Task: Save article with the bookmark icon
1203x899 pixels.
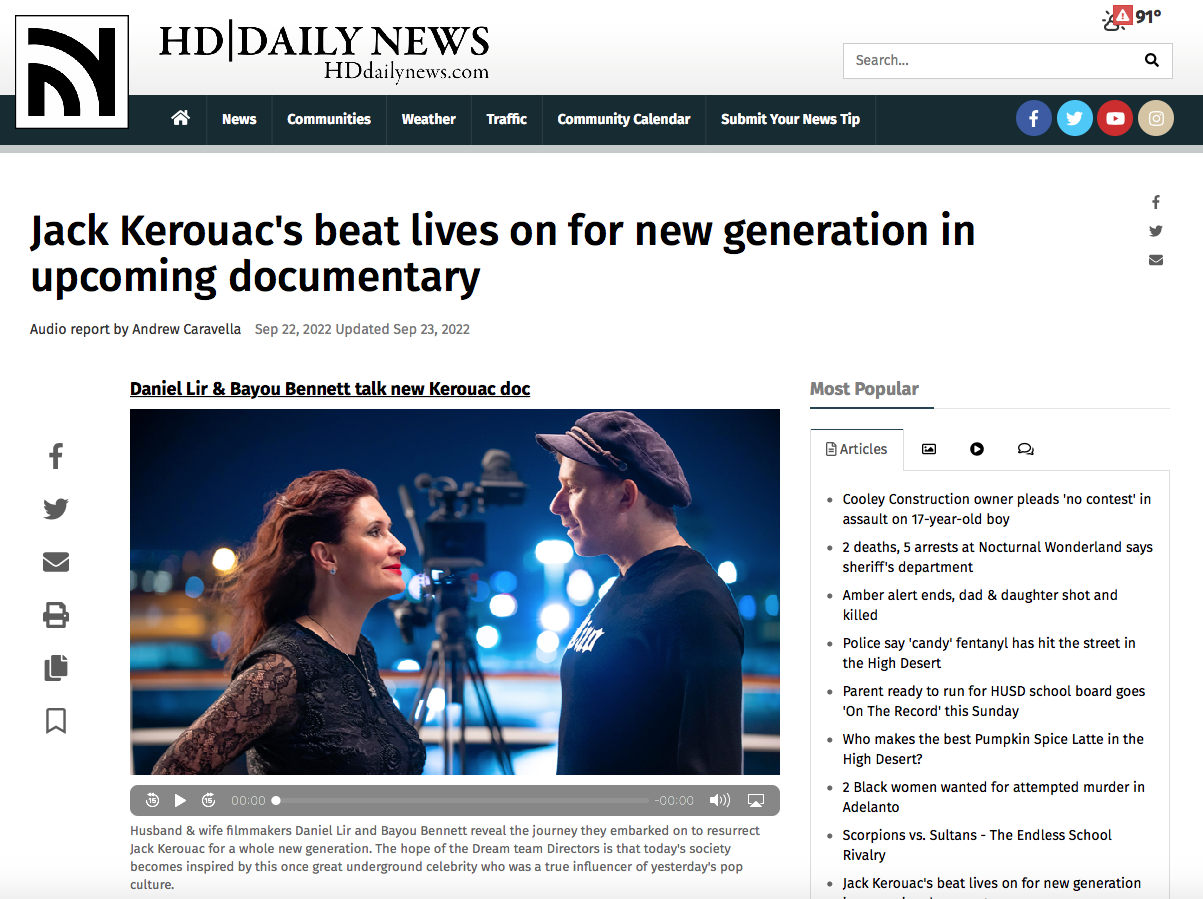Action: (x=56, y=720)
